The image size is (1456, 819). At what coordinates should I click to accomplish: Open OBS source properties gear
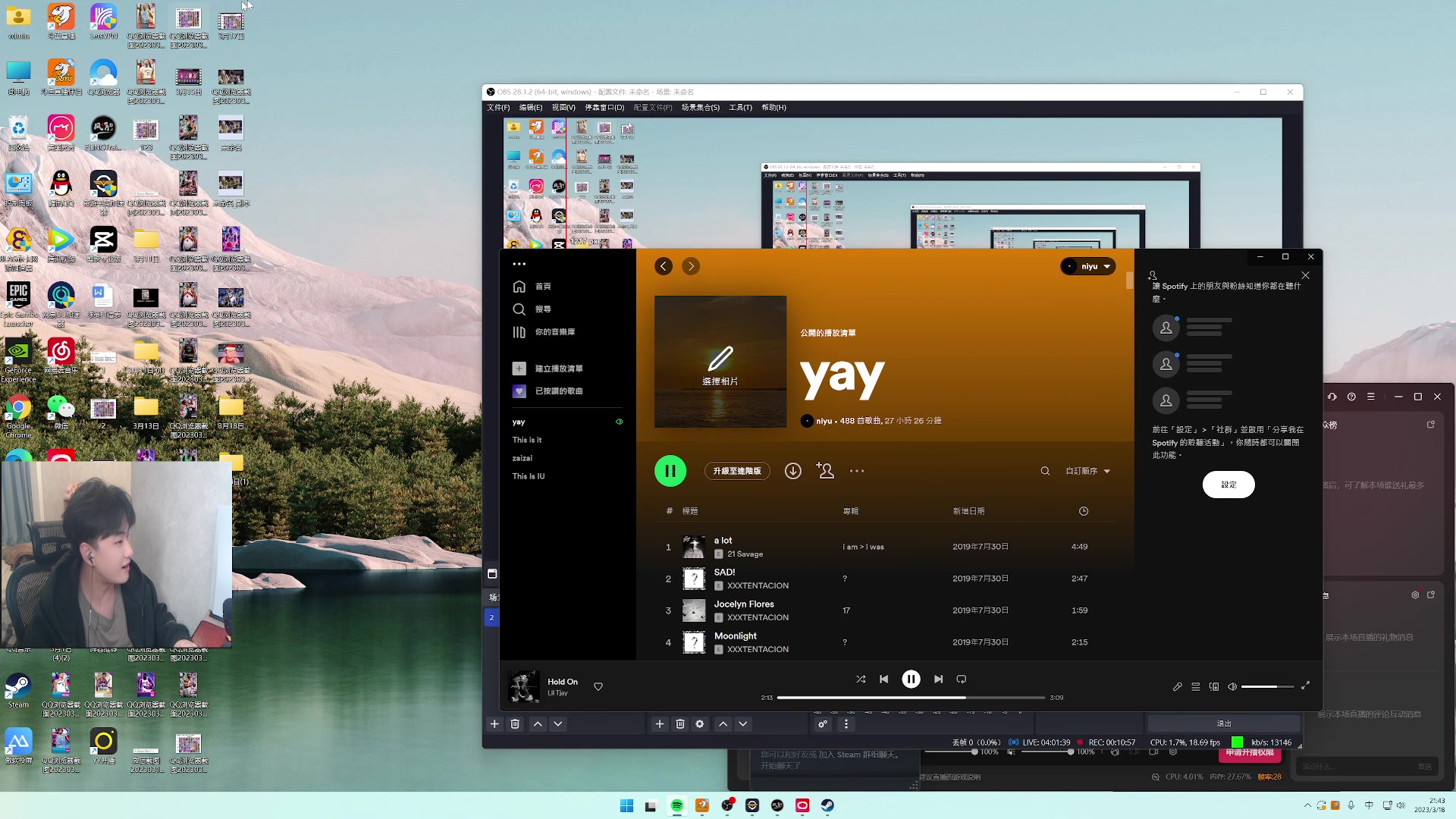[700, 724]
